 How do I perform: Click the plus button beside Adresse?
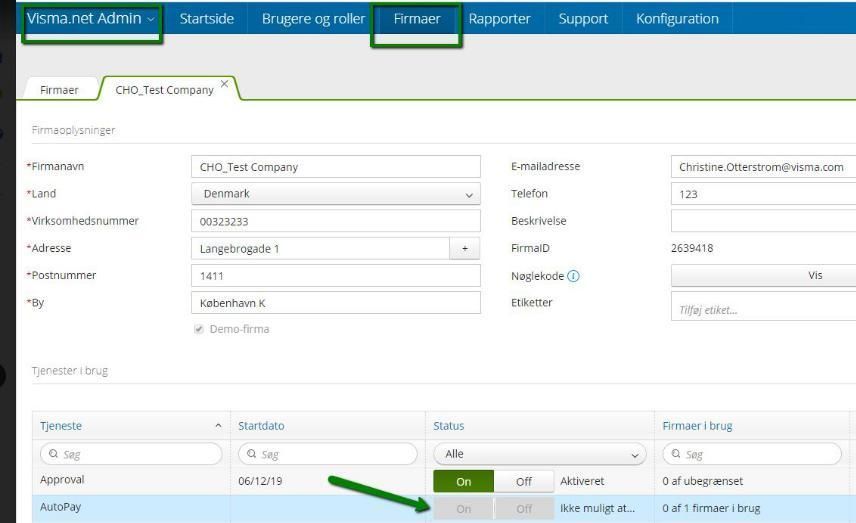tap(465, 248)
